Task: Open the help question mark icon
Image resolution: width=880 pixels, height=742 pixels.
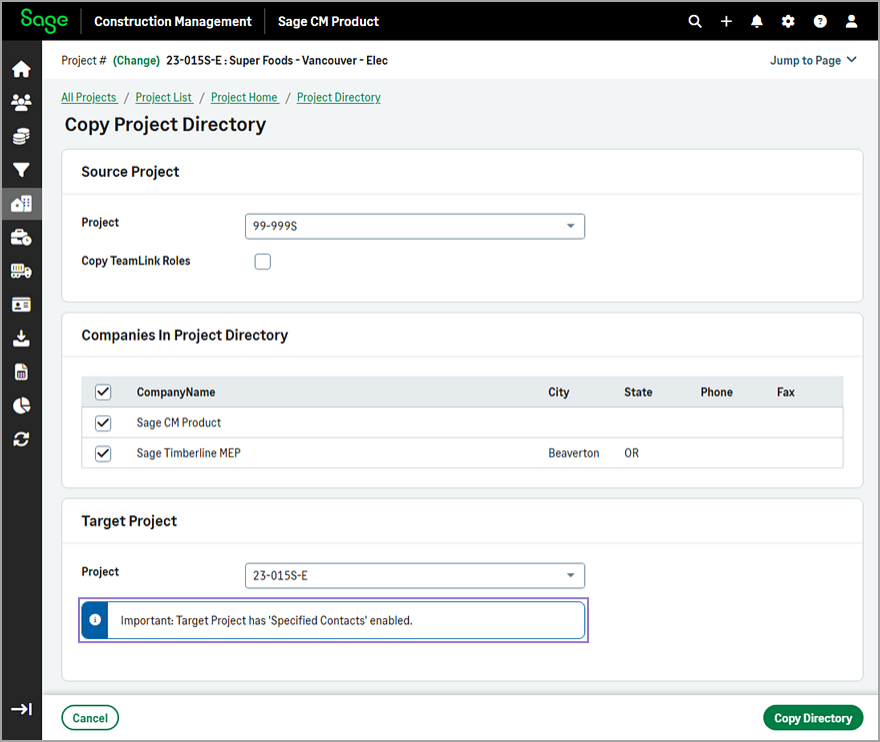Action: [820, 21]
